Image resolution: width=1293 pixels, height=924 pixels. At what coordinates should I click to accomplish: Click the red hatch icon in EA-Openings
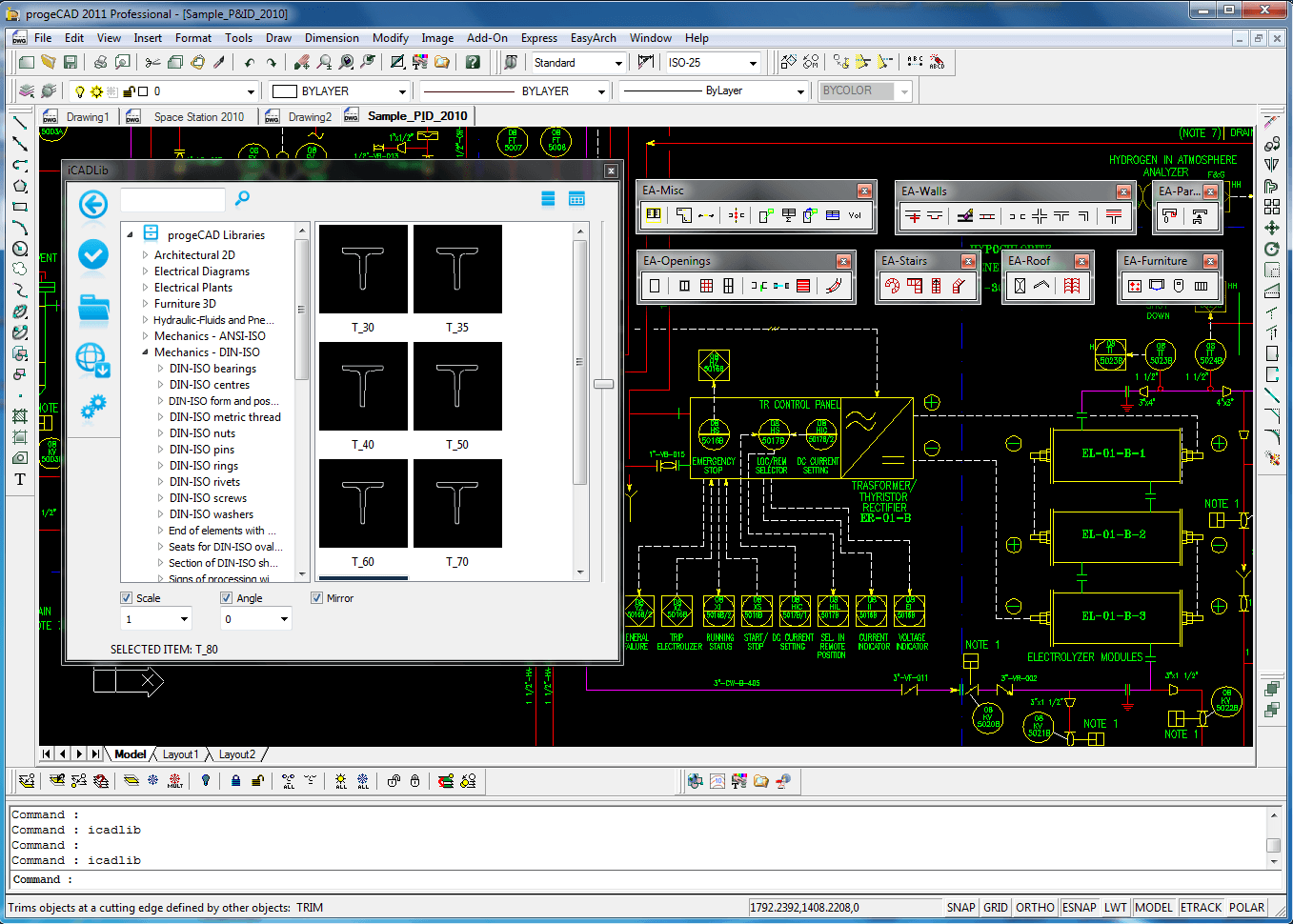pyautogui.click(x=803, y=286)
